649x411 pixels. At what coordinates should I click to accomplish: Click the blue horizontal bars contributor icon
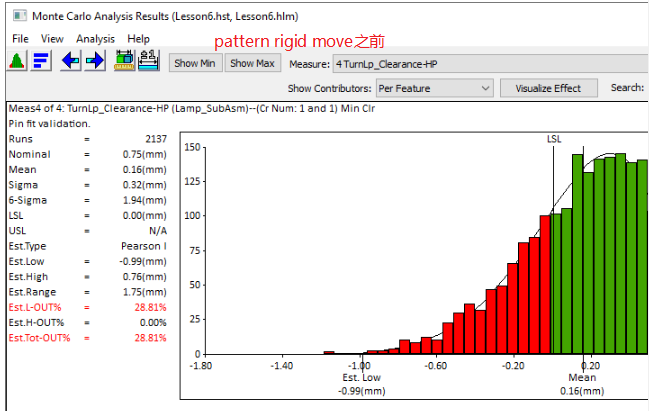[42, 62]
